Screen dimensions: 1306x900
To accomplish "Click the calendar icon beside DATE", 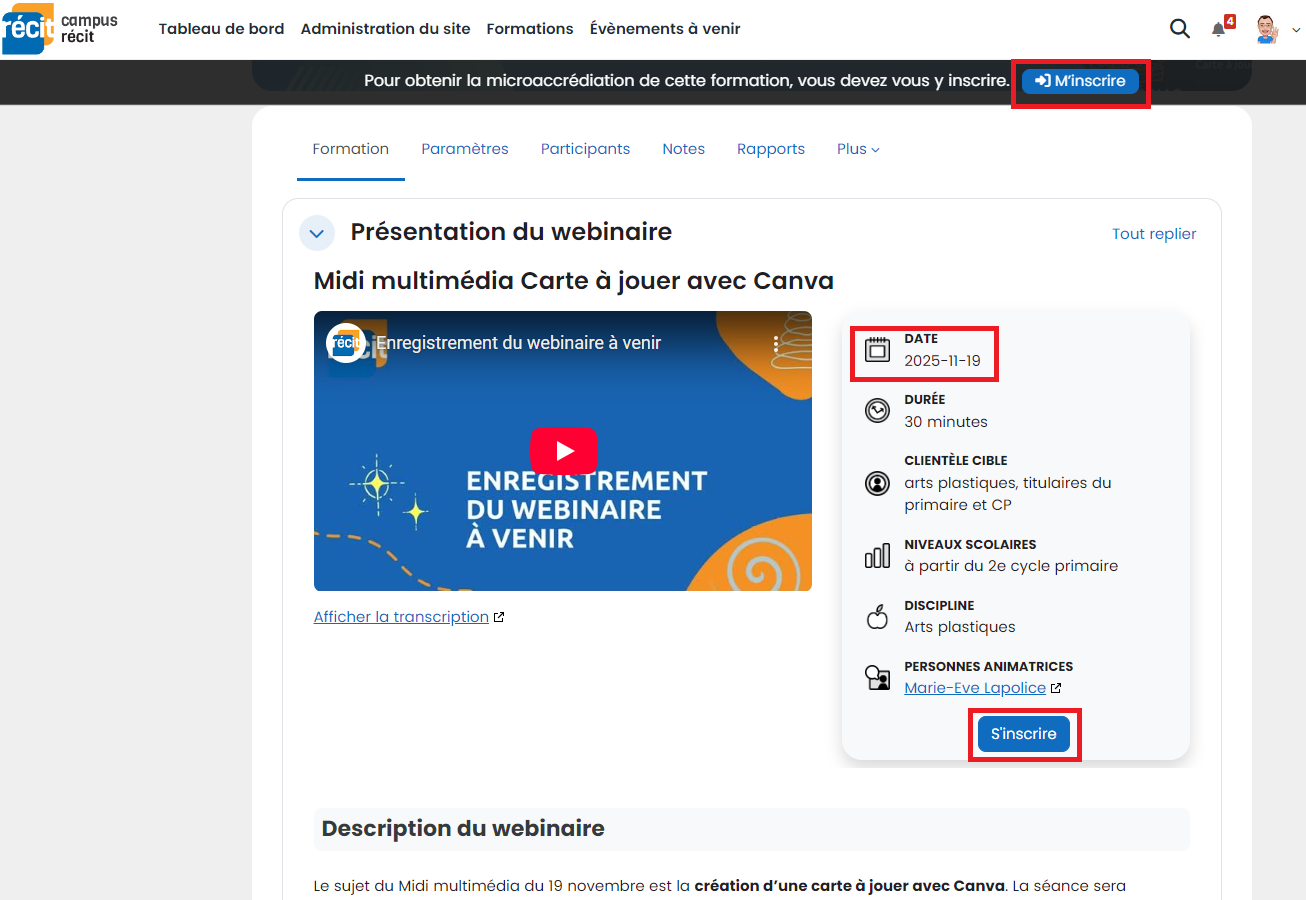I will 877,346.
